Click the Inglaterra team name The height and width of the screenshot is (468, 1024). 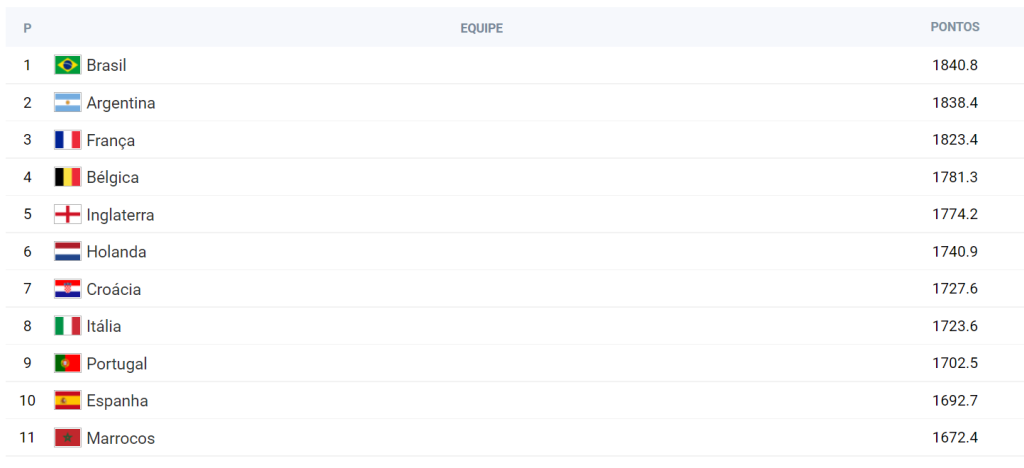120,215
